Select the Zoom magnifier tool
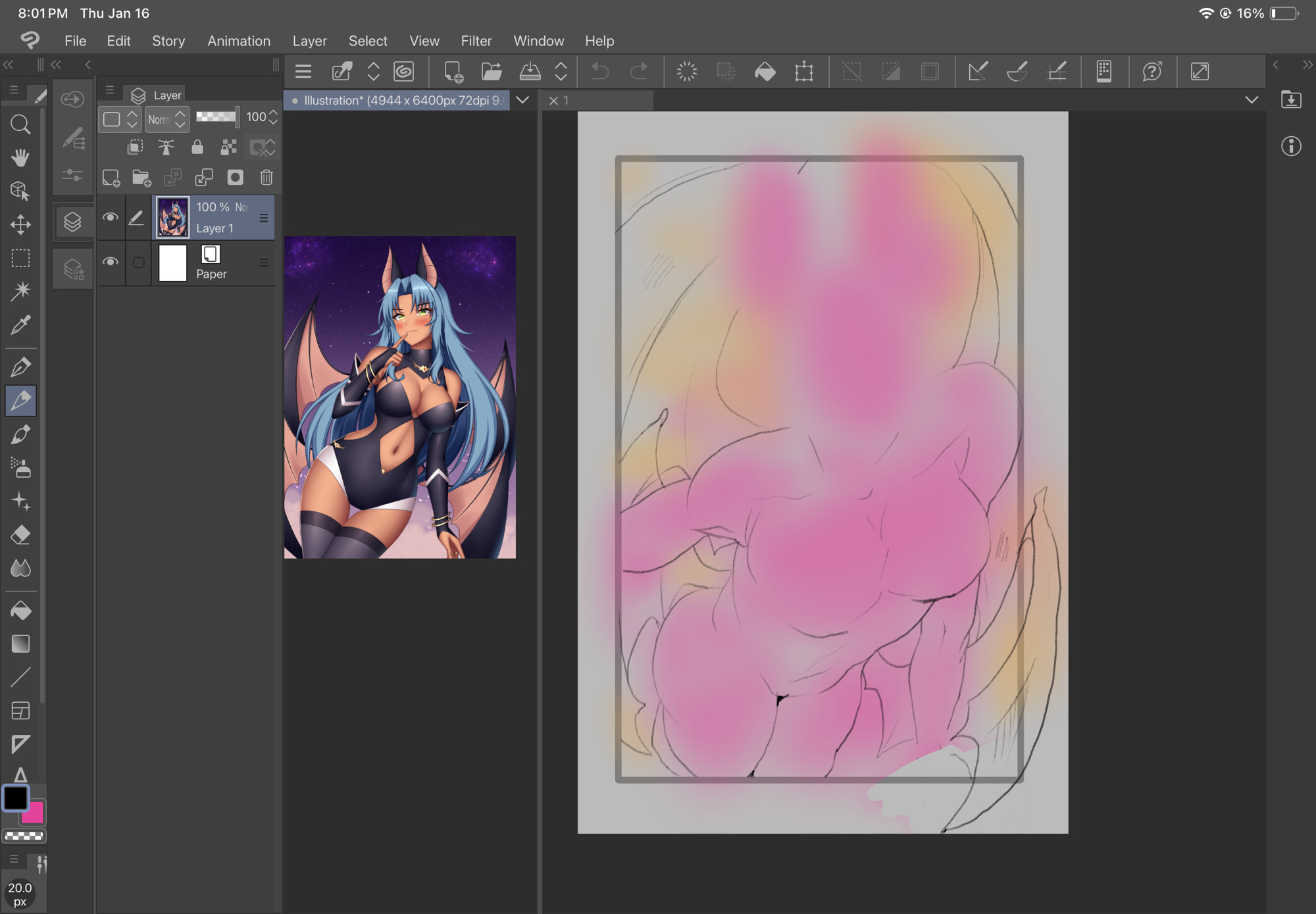The height and width of the screenshot is (914, 1316). click(x=20, y=124)
